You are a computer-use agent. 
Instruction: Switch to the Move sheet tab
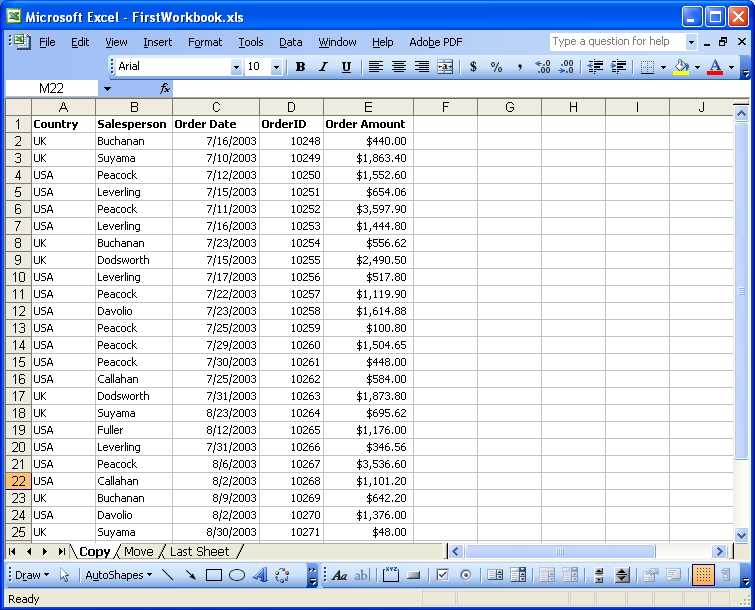(139, 551)
